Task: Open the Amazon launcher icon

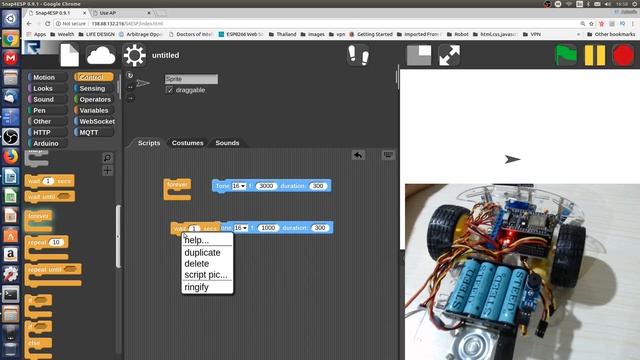Action: [11, 254]
